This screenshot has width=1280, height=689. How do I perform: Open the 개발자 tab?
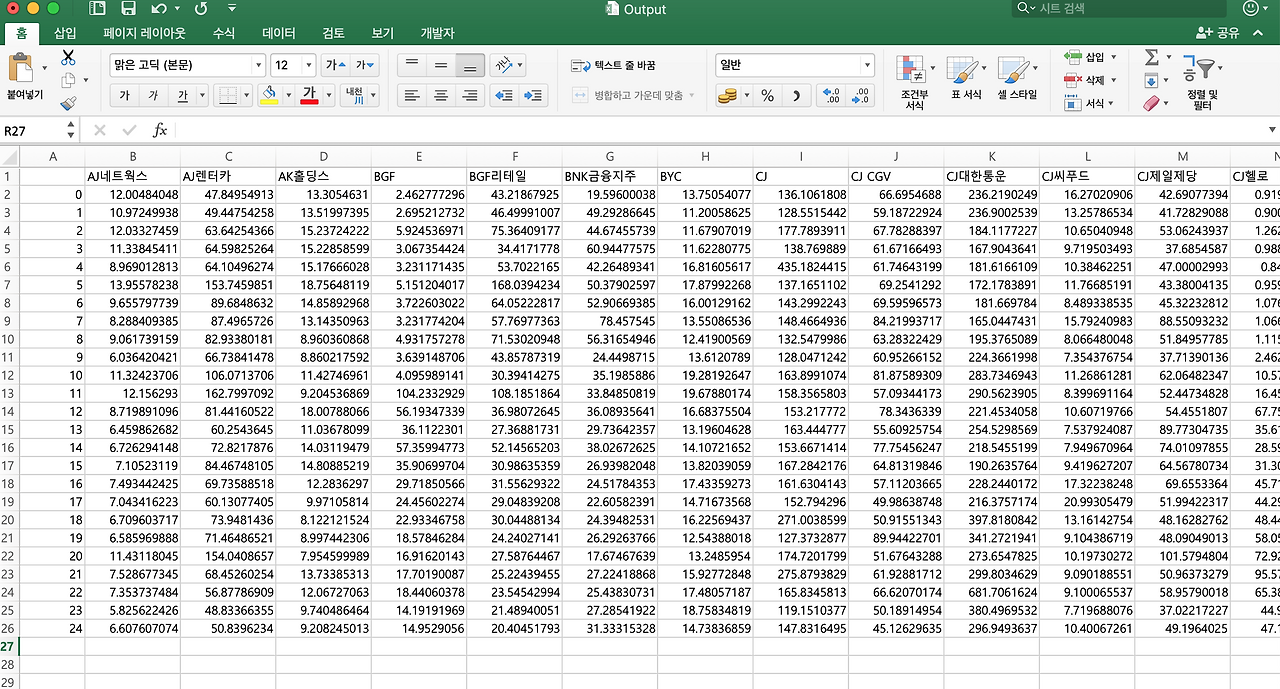(x=437, y=33)
